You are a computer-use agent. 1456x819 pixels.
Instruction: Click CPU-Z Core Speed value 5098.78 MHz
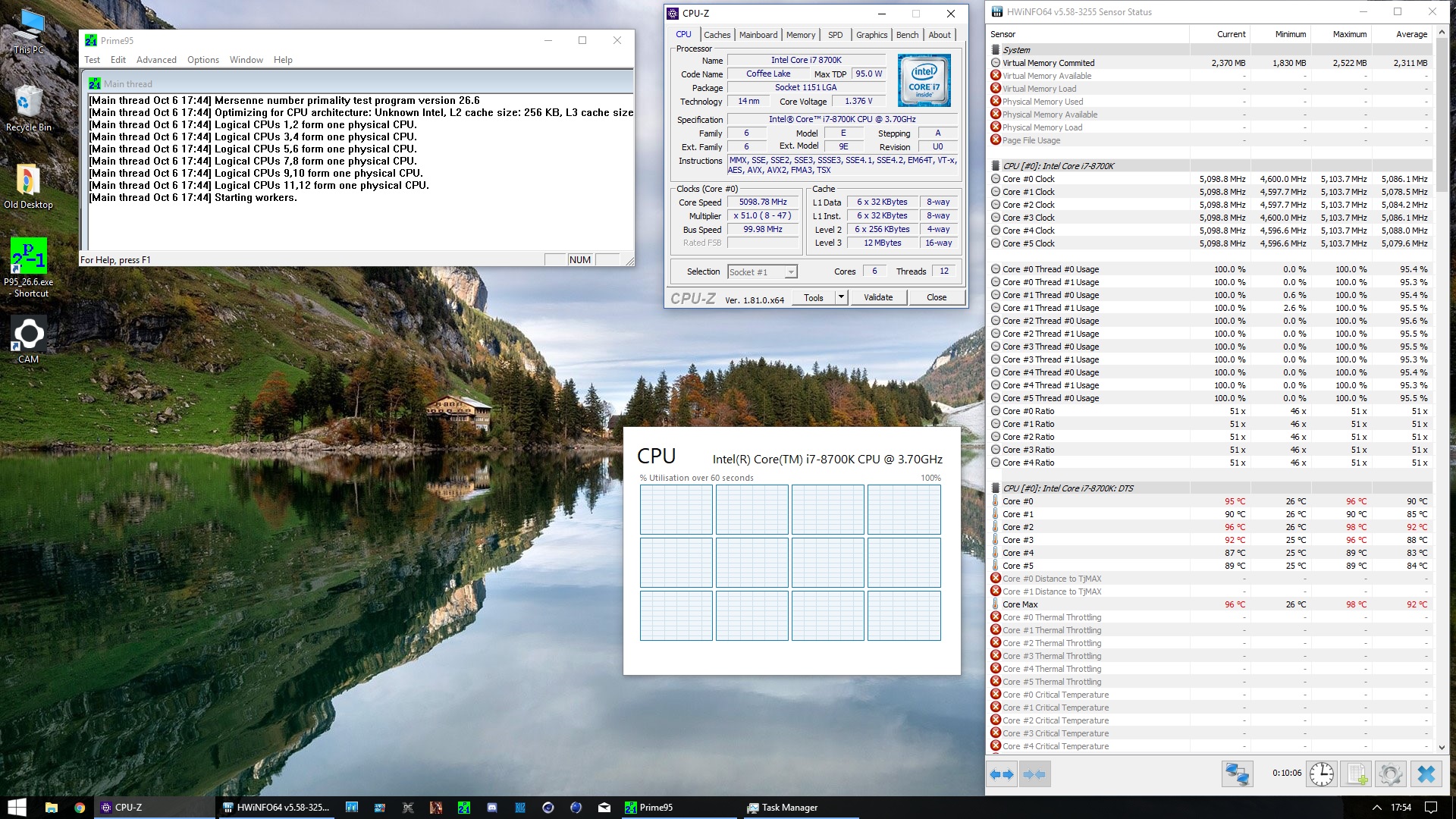(763, 202)
